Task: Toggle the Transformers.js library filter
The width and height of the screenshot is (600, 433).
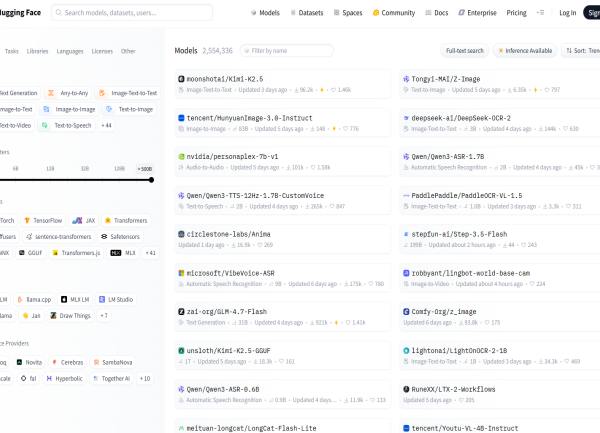Action: tap(76, 253)
